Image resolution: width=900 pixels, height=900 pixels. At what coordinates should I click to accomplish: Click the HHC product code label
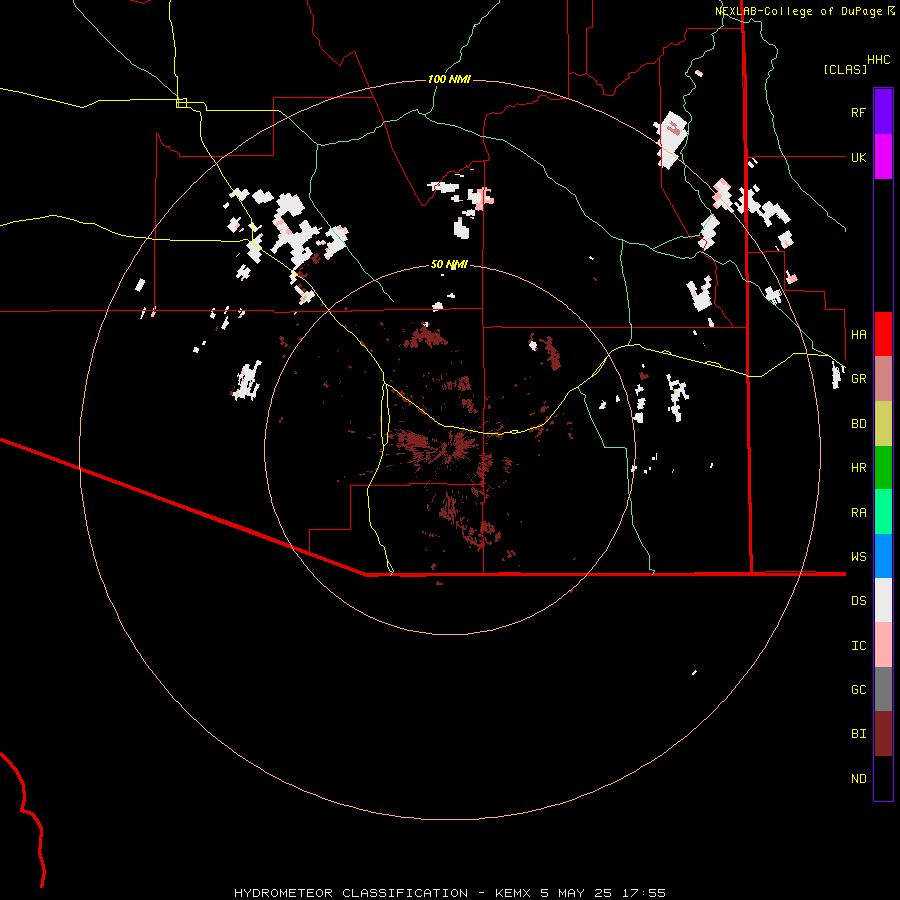(879, 60)
